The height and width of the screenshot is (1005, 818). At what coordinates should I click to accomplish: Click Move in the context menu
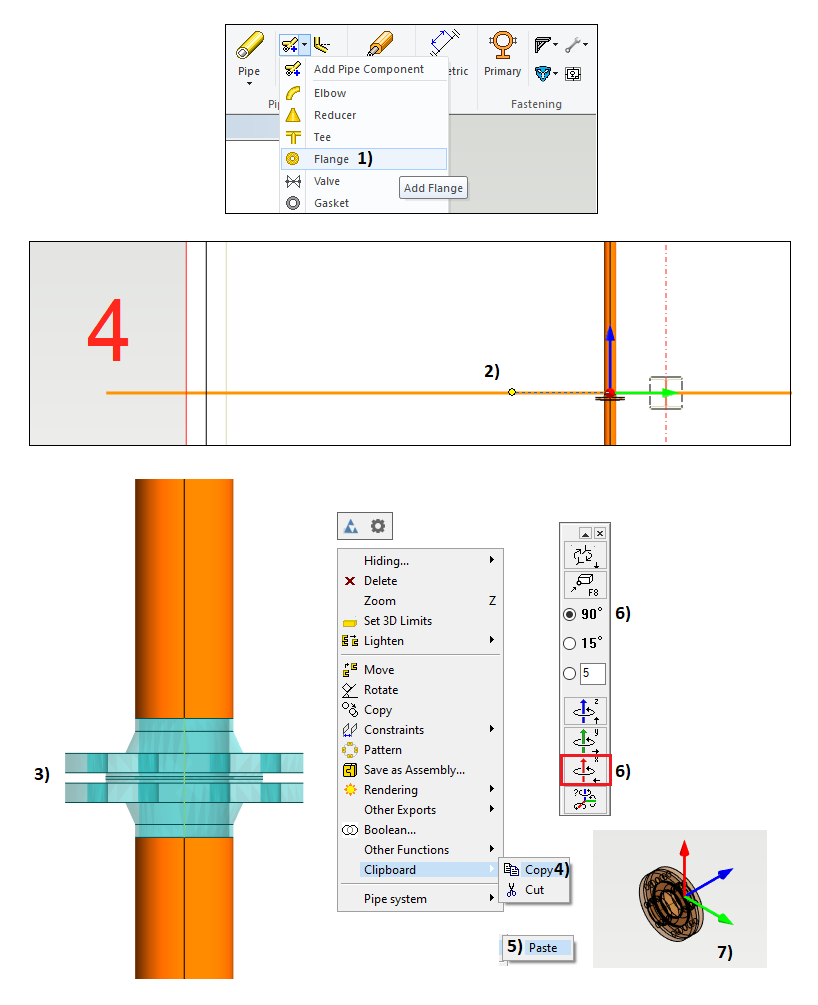pos(420,670)
